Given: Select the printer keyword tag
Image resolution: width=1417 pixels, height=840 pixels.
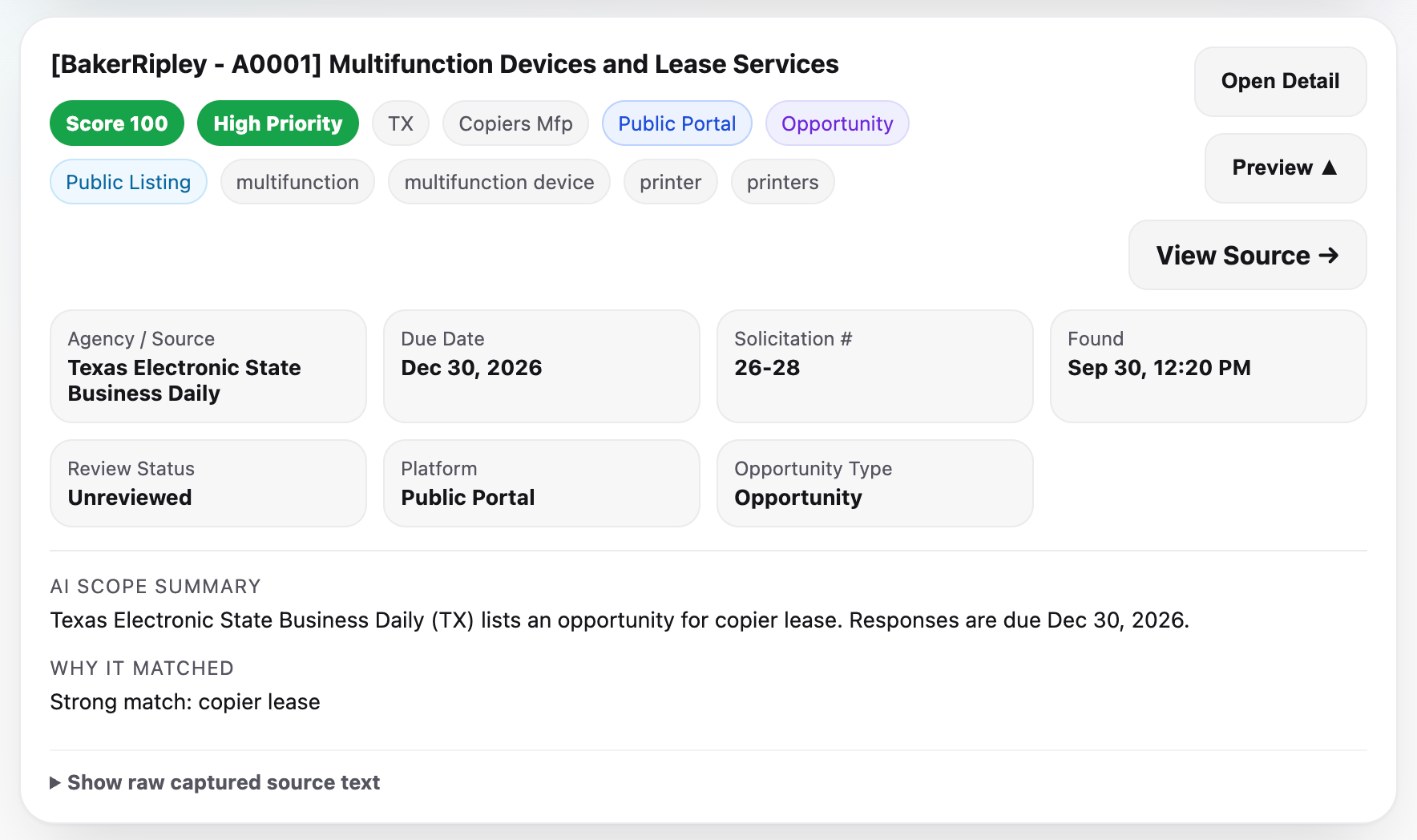Looking at the screenshot, I should [x=670, y=182].
